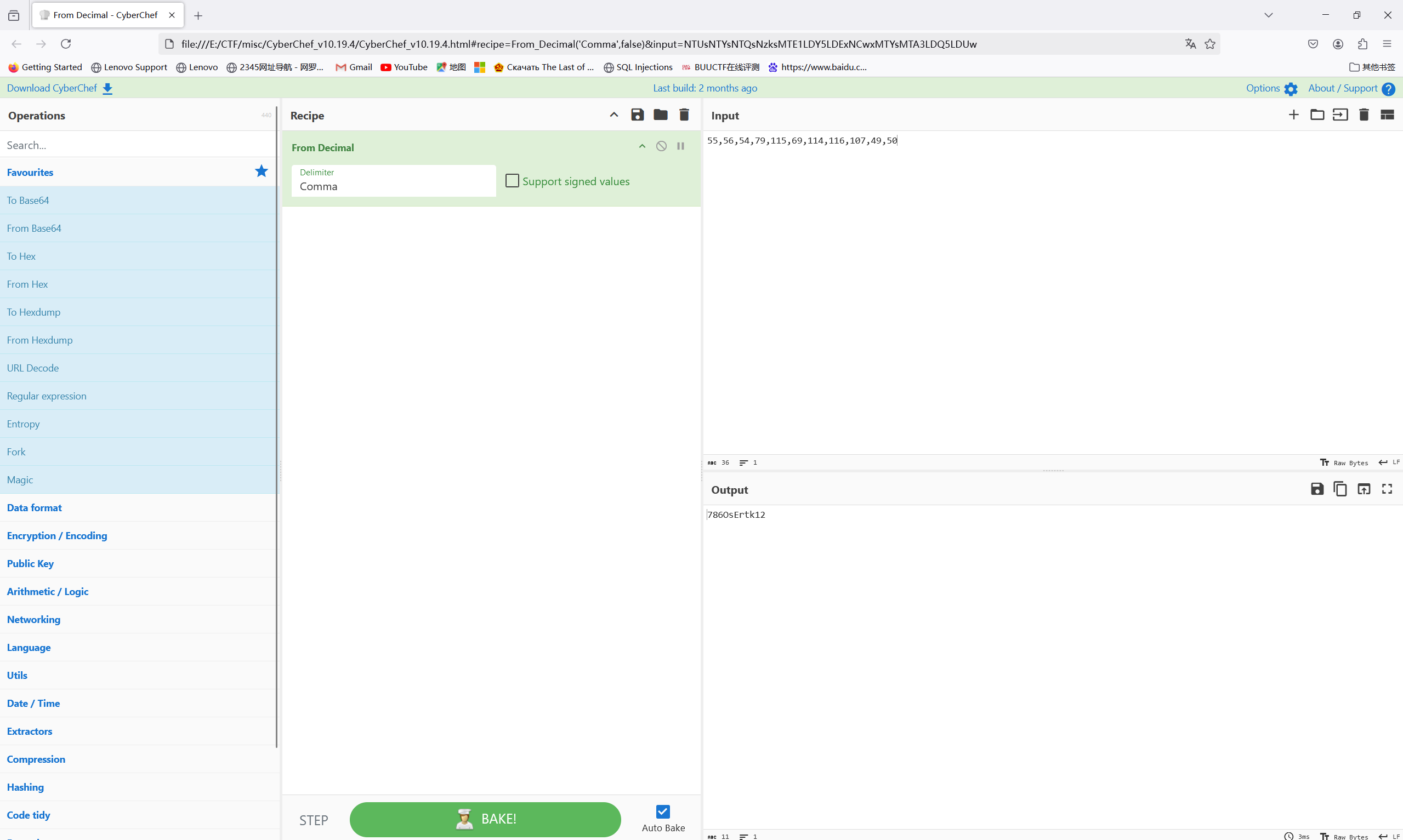1403x840 pixels.
Task: Turn off the Auto Bake checkbox
Action: click(x=662, y=812)
